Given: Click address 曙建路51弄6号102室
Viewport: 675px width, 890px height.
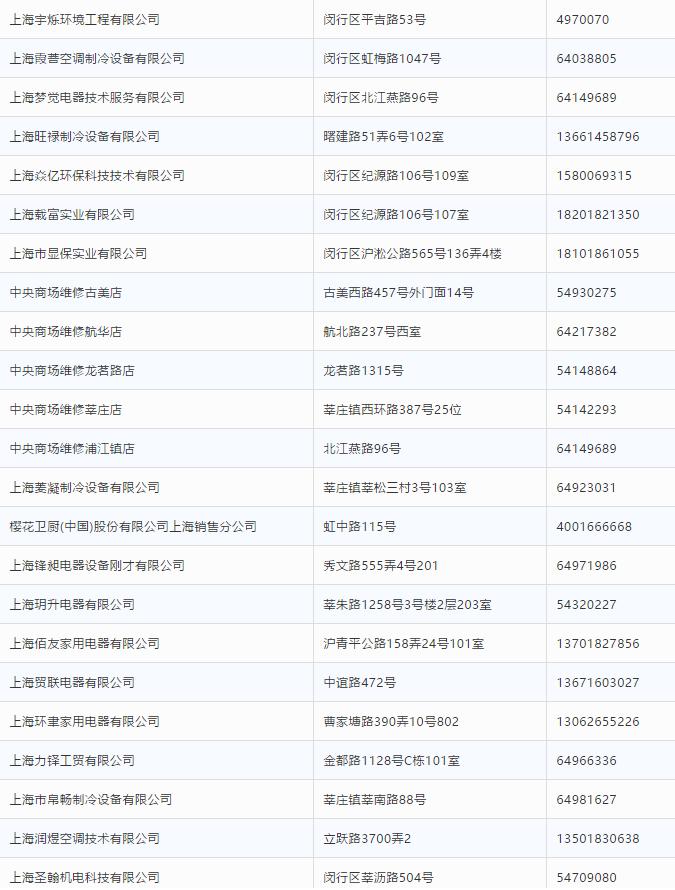Looking at the screenshot, I should [x=384, y=137].
